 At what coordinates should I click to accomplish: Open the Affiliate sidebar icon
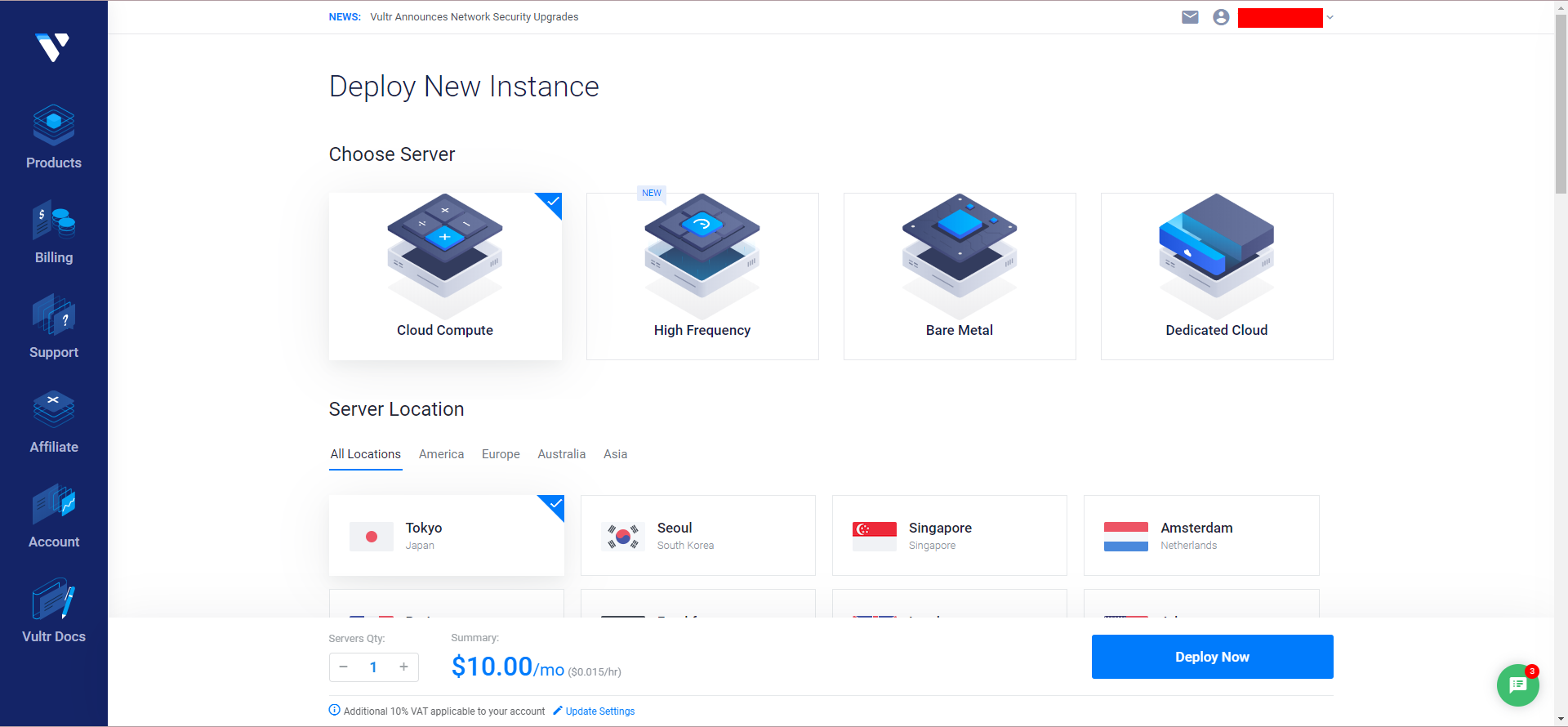[54, 409]
